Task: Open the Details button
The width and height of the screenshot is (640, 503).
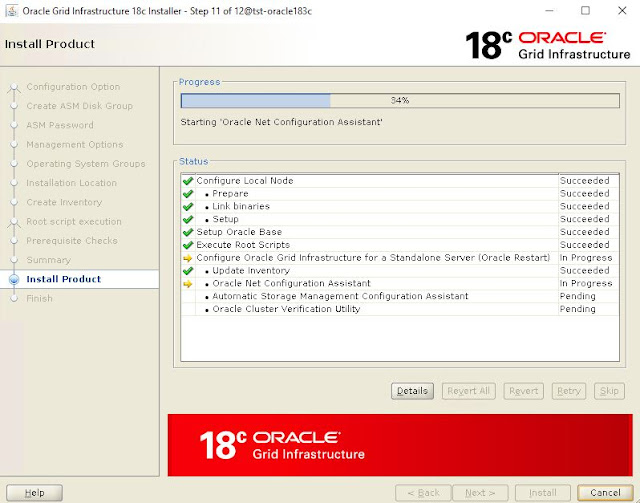Action: coord(412,391)
